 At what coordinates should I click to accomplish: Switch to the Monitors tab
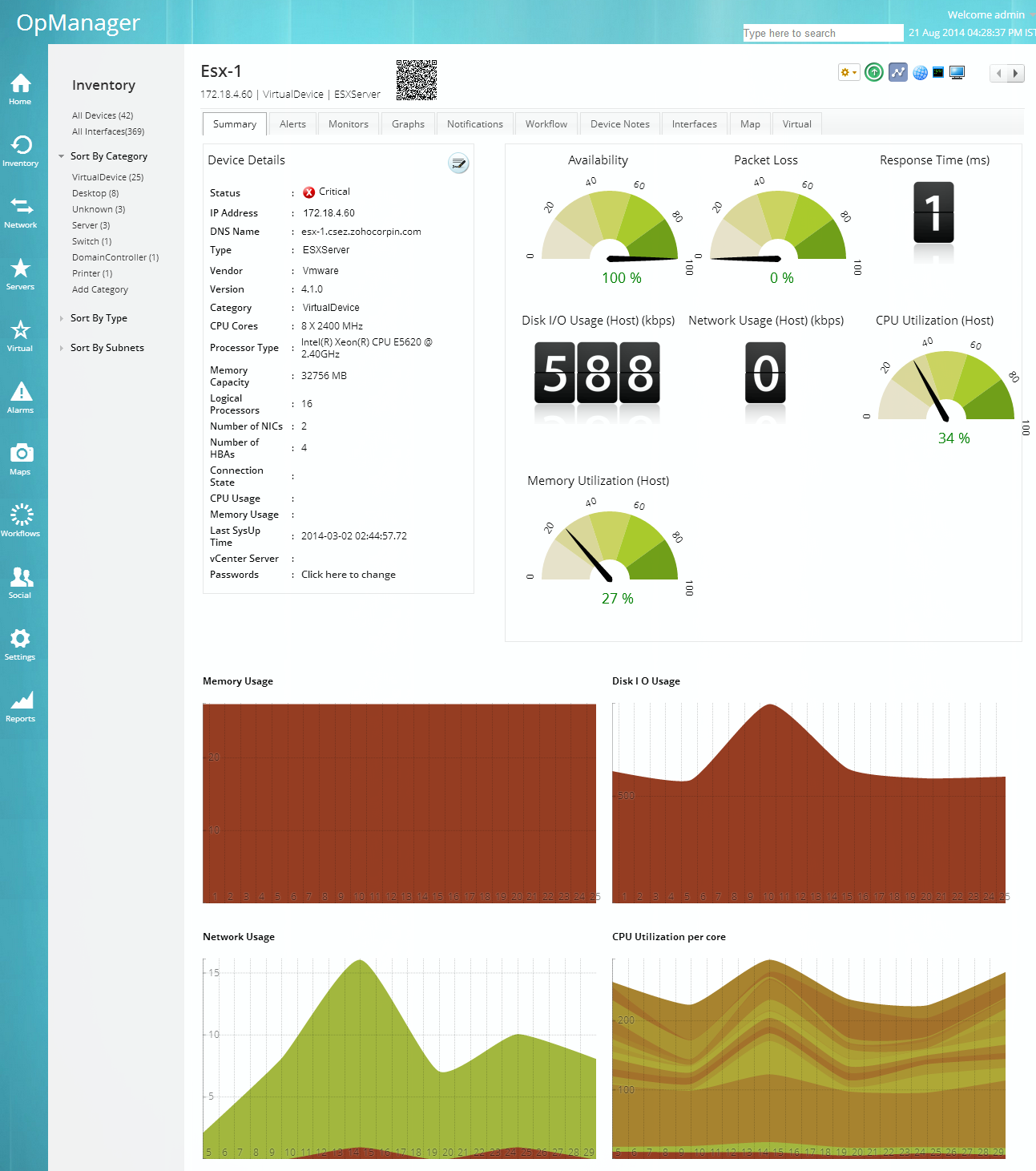click(x=349, y=124)
